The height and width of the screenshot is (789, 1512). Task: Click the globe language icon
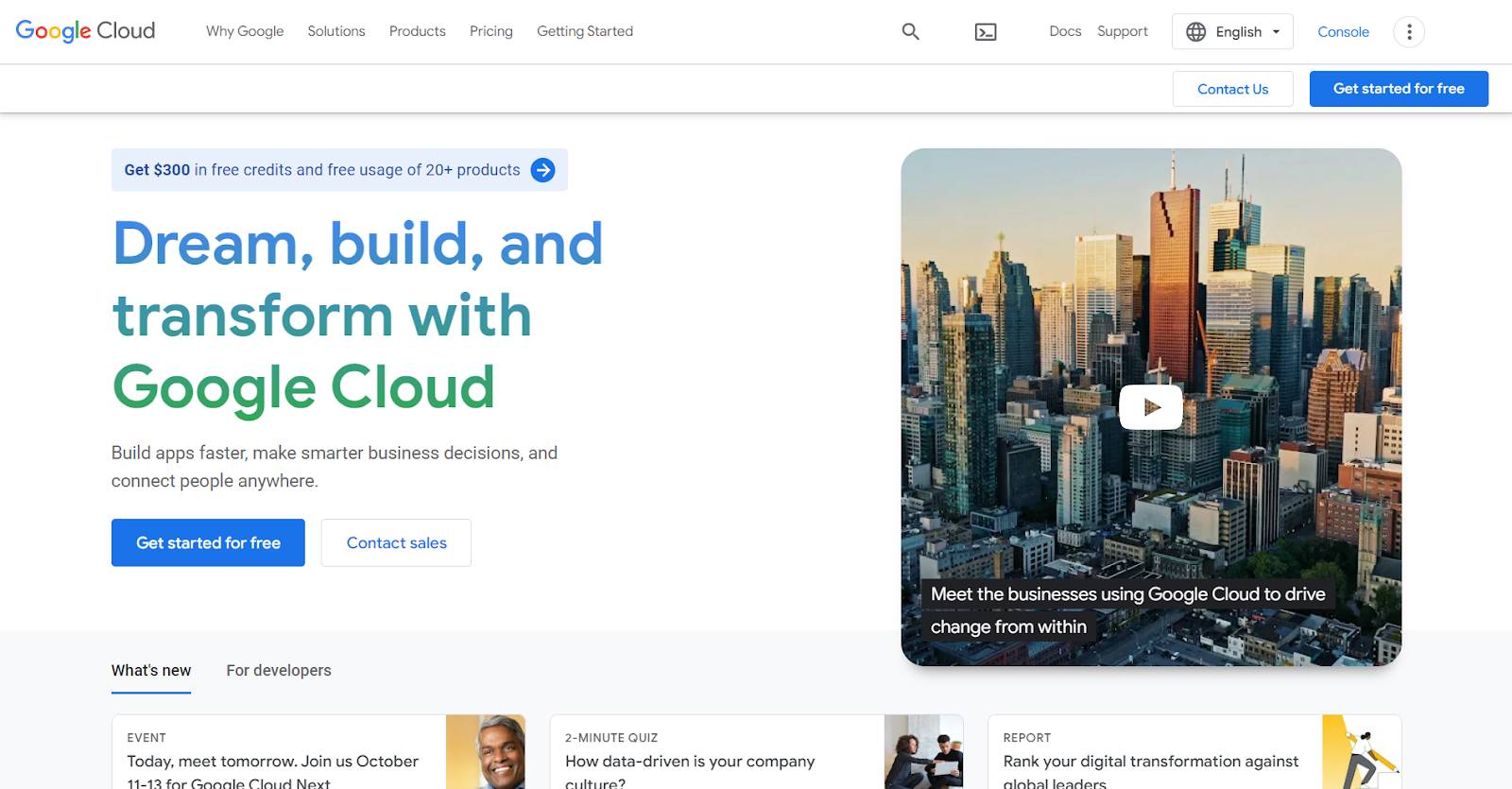[x=1196, y=32]
